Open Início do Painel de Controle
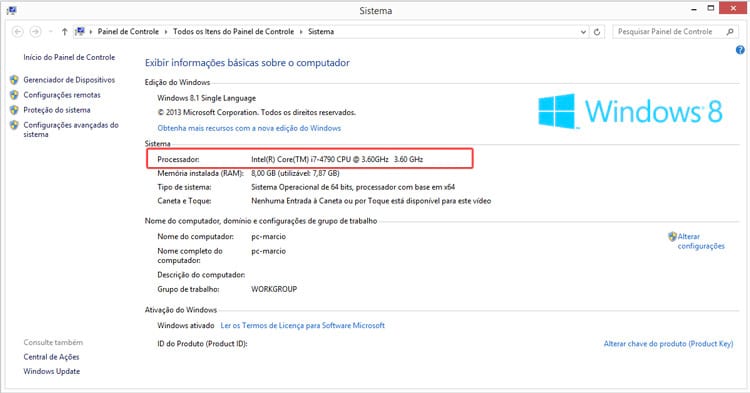The width and height of the screenshot is (750, 393). pyautogui.click(x=69, y=57)
